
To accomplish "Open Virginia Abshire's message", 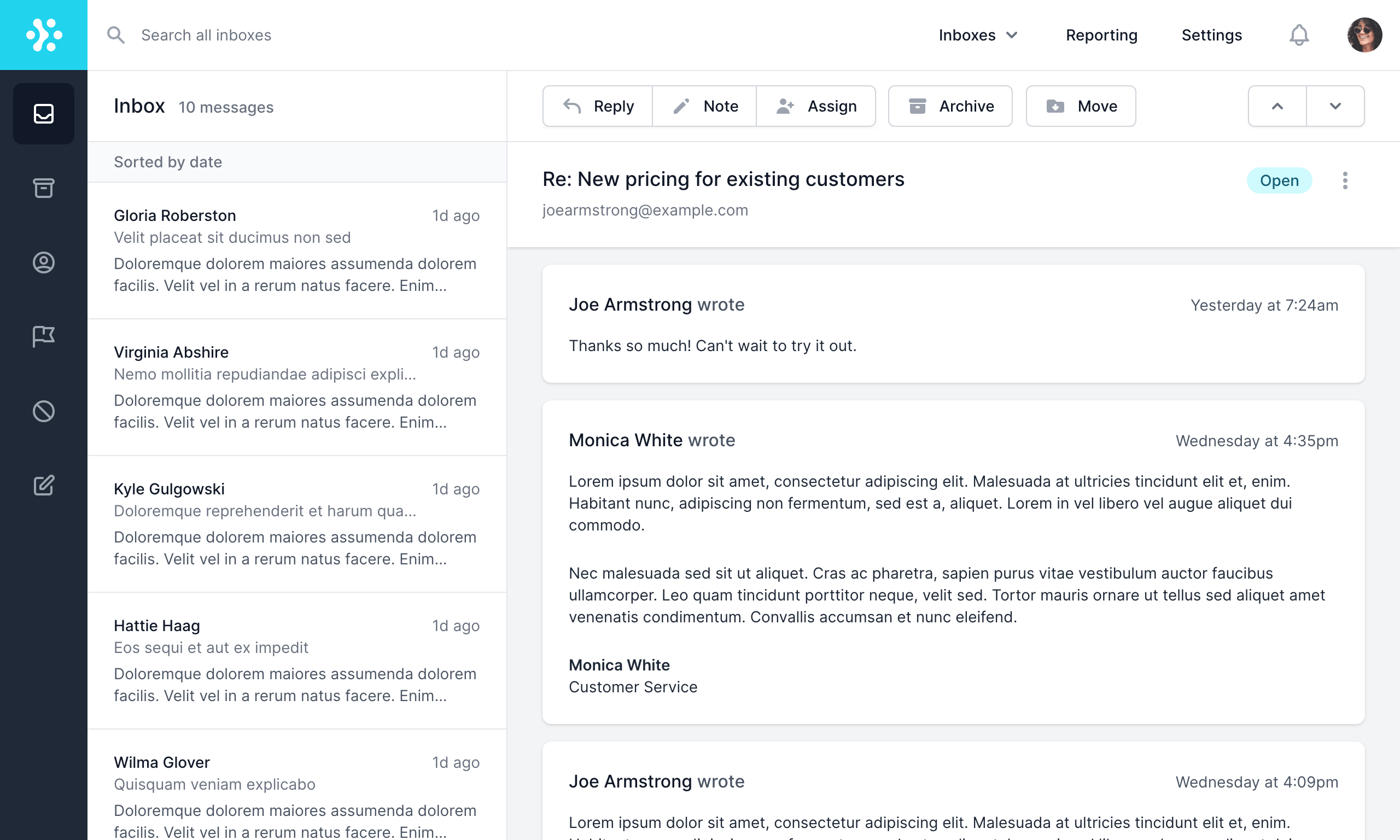I will point(296,387).
